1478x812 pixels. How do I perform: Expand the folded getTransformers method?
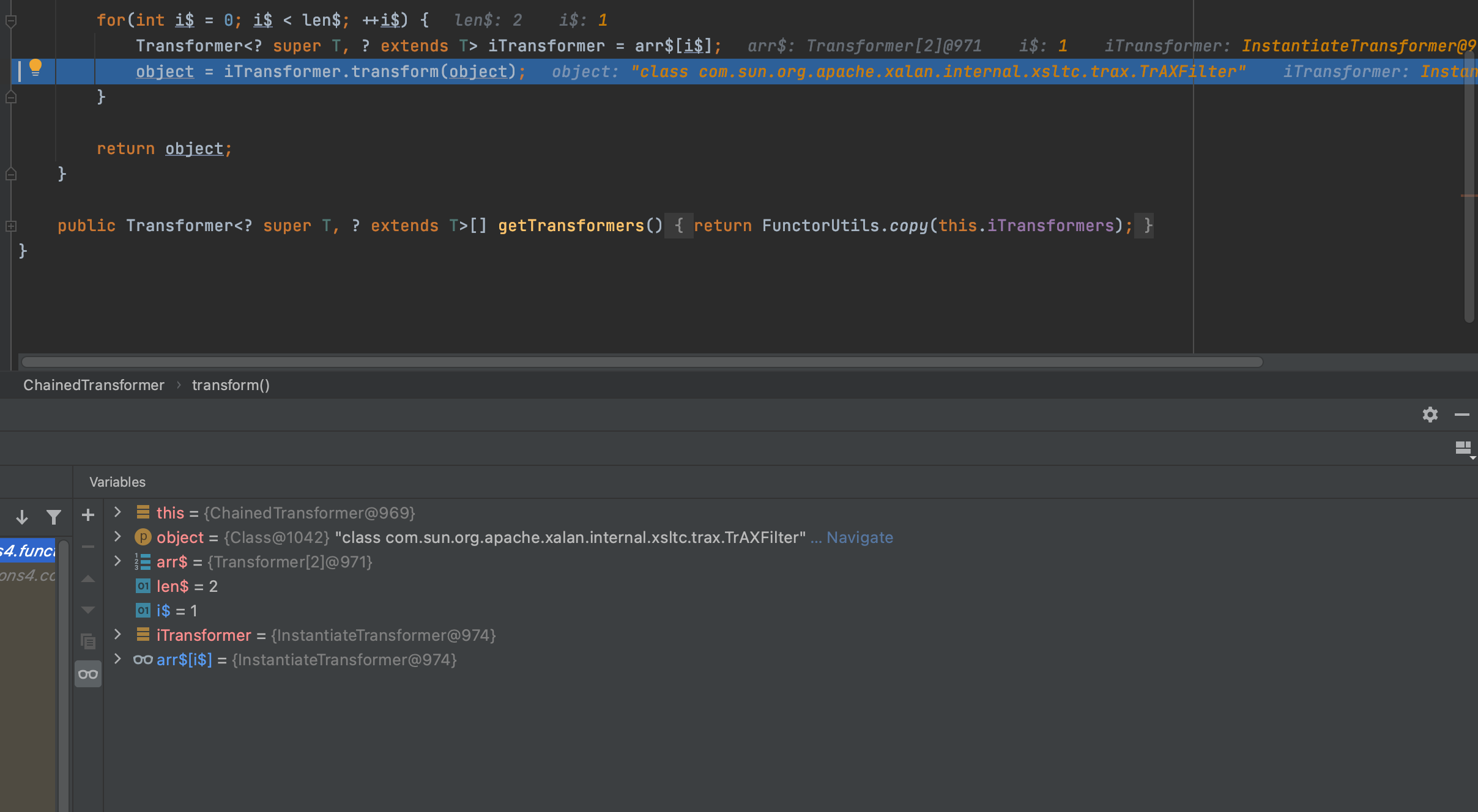tap(11, 226)
